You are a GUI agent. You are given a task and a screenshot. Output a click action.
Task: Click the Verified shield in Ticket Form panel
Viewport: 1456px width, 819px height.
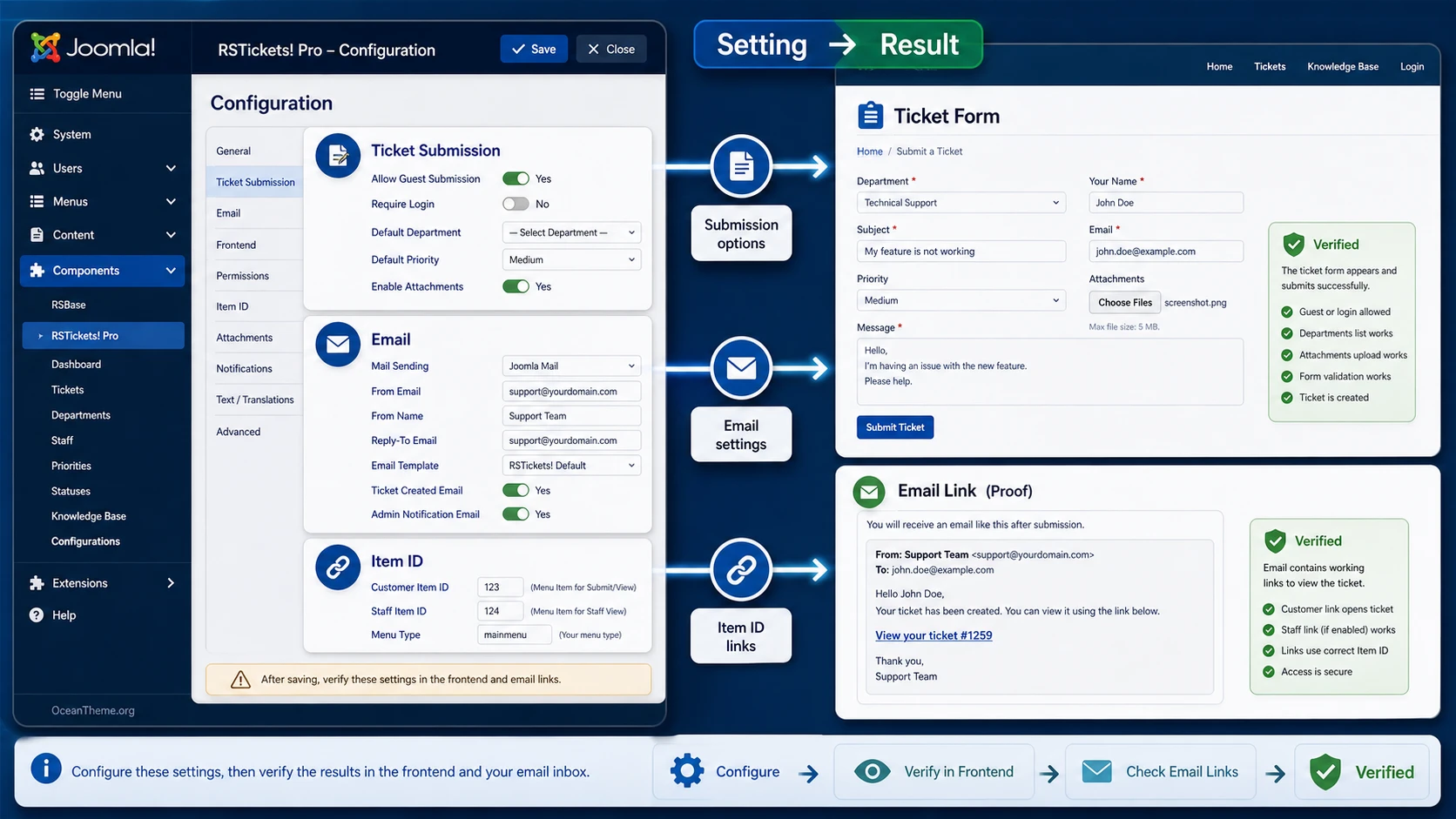click(1294, 245)
